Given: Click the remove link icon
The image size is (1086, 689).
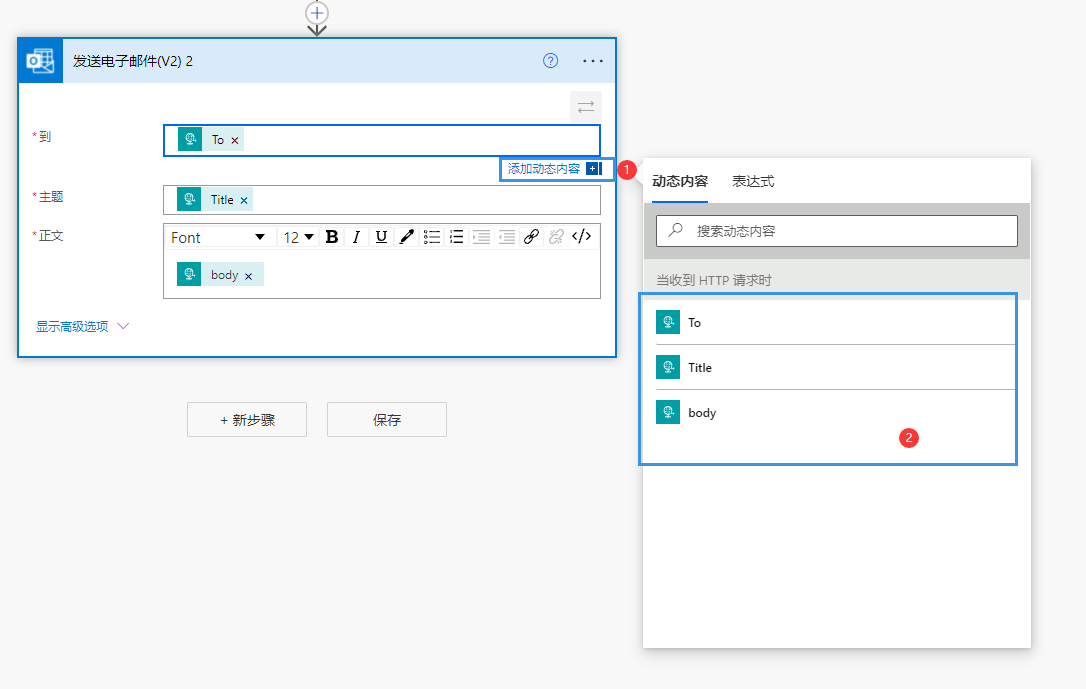Looking at the screenshot, I should click(556, 237).
